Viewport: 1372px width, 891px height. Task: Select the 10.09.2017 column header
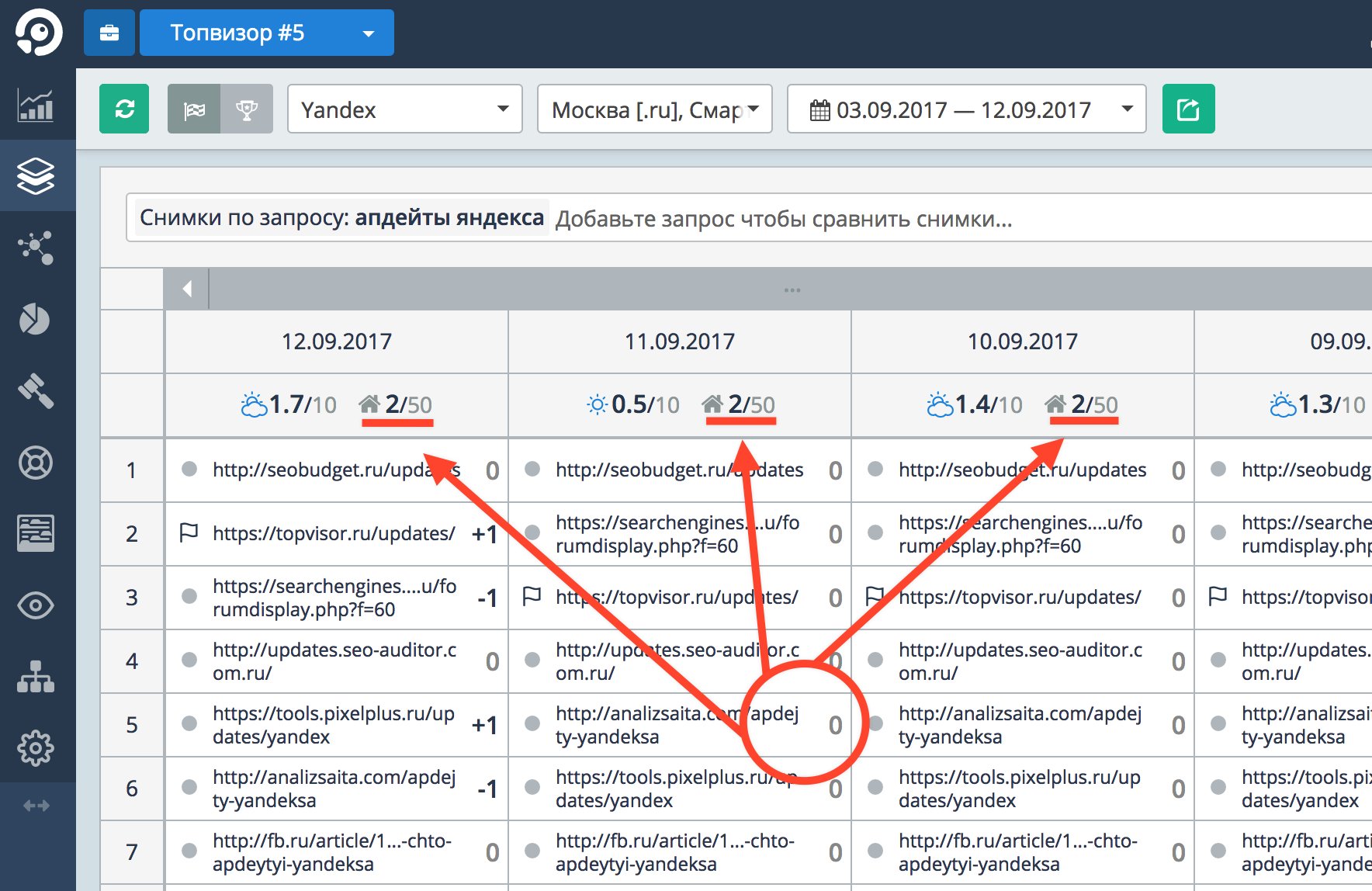pyautogui.click(x=1023, y=341)
